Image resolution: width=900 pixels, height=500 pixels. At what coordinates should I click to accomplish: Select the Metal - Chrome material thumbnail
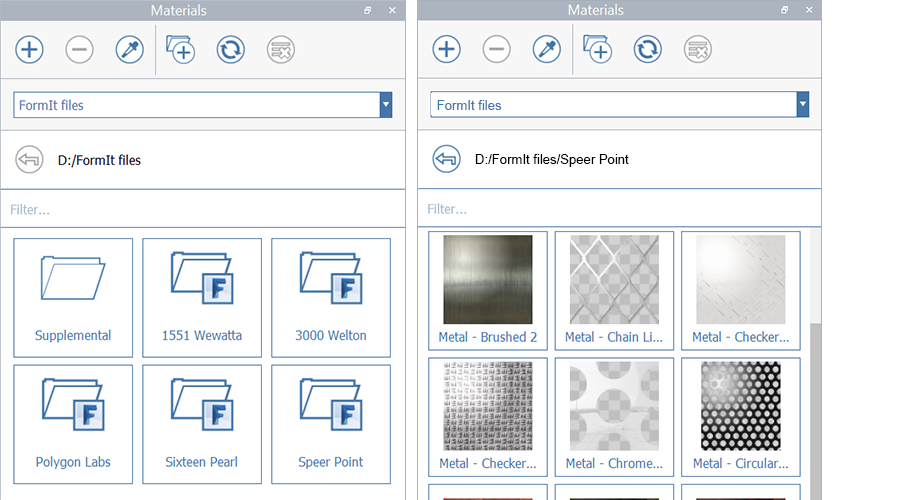[x=614, y=415]
